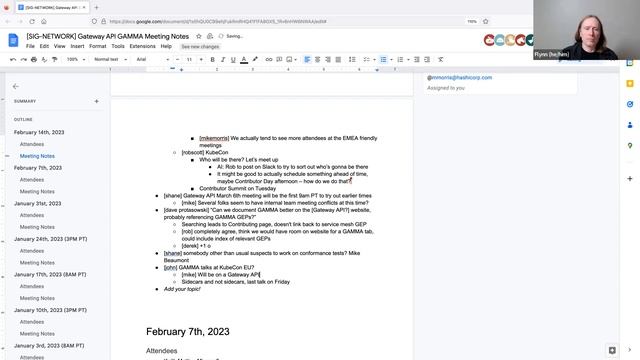Click the Increase indent icon
Image resolution: width=640 pixels, height=360 pixels.
tap(427, 60)
